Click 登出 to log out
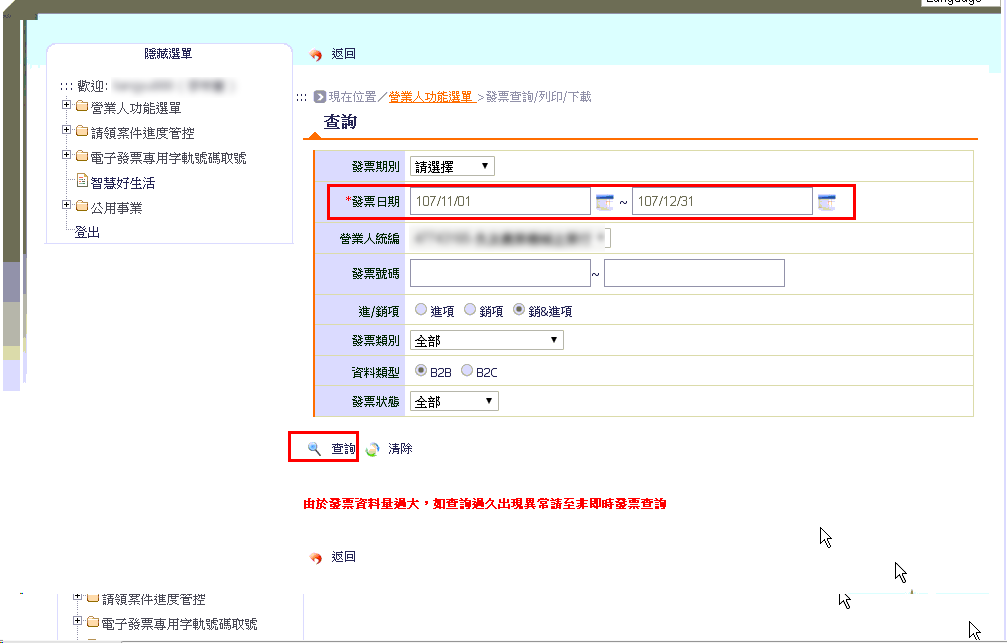The height and width of the screenshot is (643, 1007). pos(87,232)
